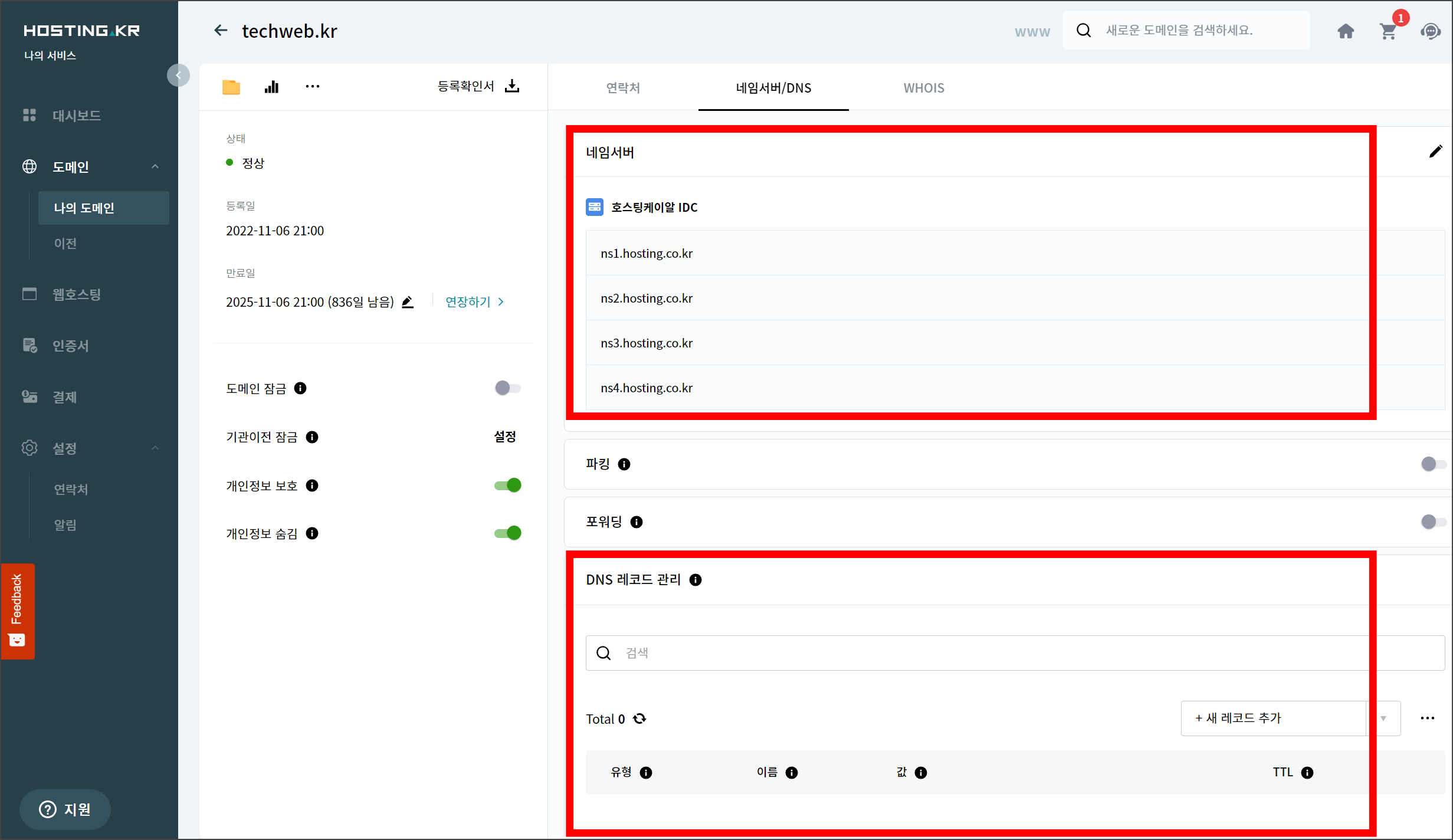Viewport: 1453px width, 840px height.
Task: Edit the expiration date with the pencil icon
Action: (408, 302)
